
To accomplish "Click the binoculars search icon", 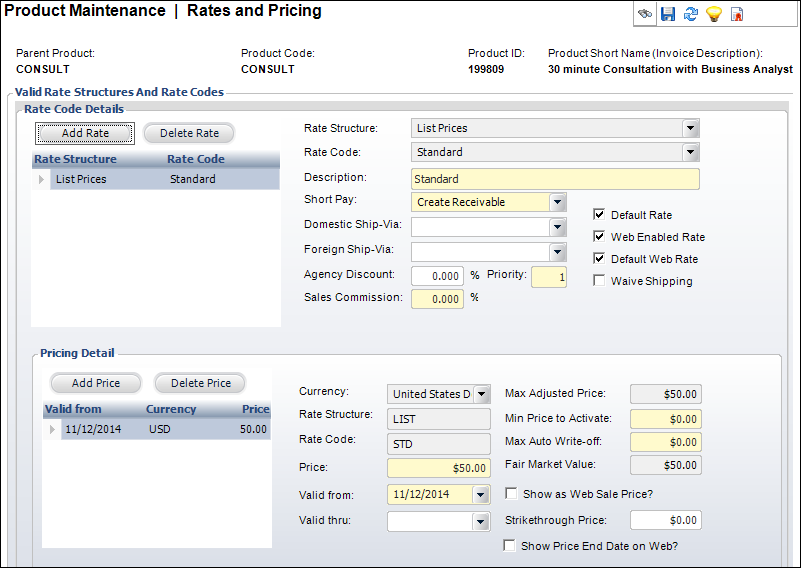I will tap(645, 14).
